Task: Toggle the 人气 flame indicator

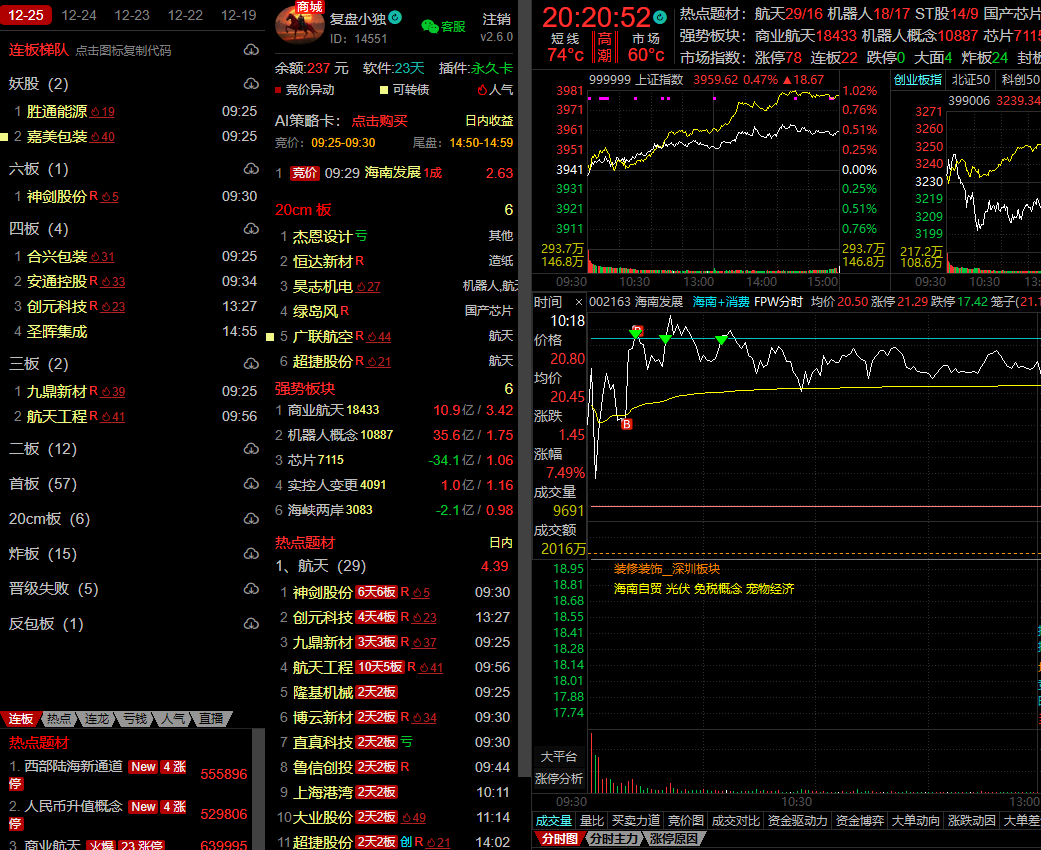Action: pos(482,90)
